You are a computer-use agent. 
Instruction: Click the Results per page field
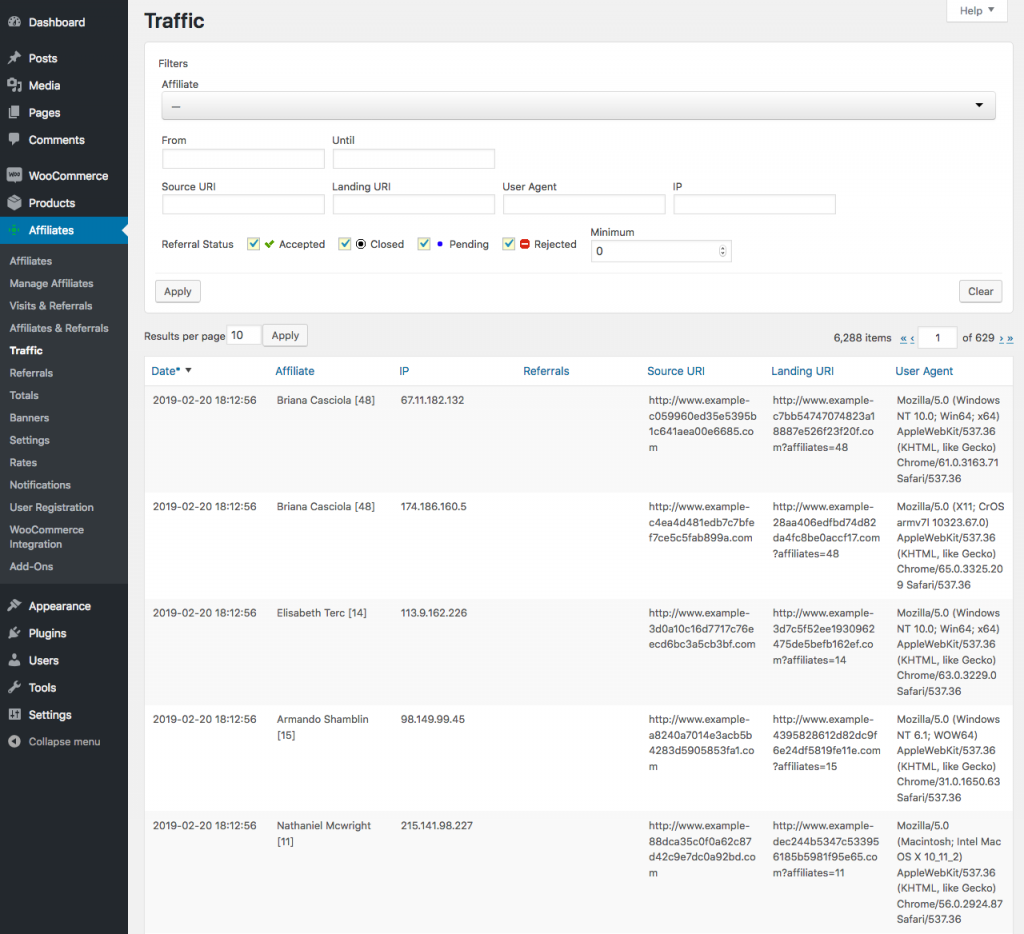(244, 335)
